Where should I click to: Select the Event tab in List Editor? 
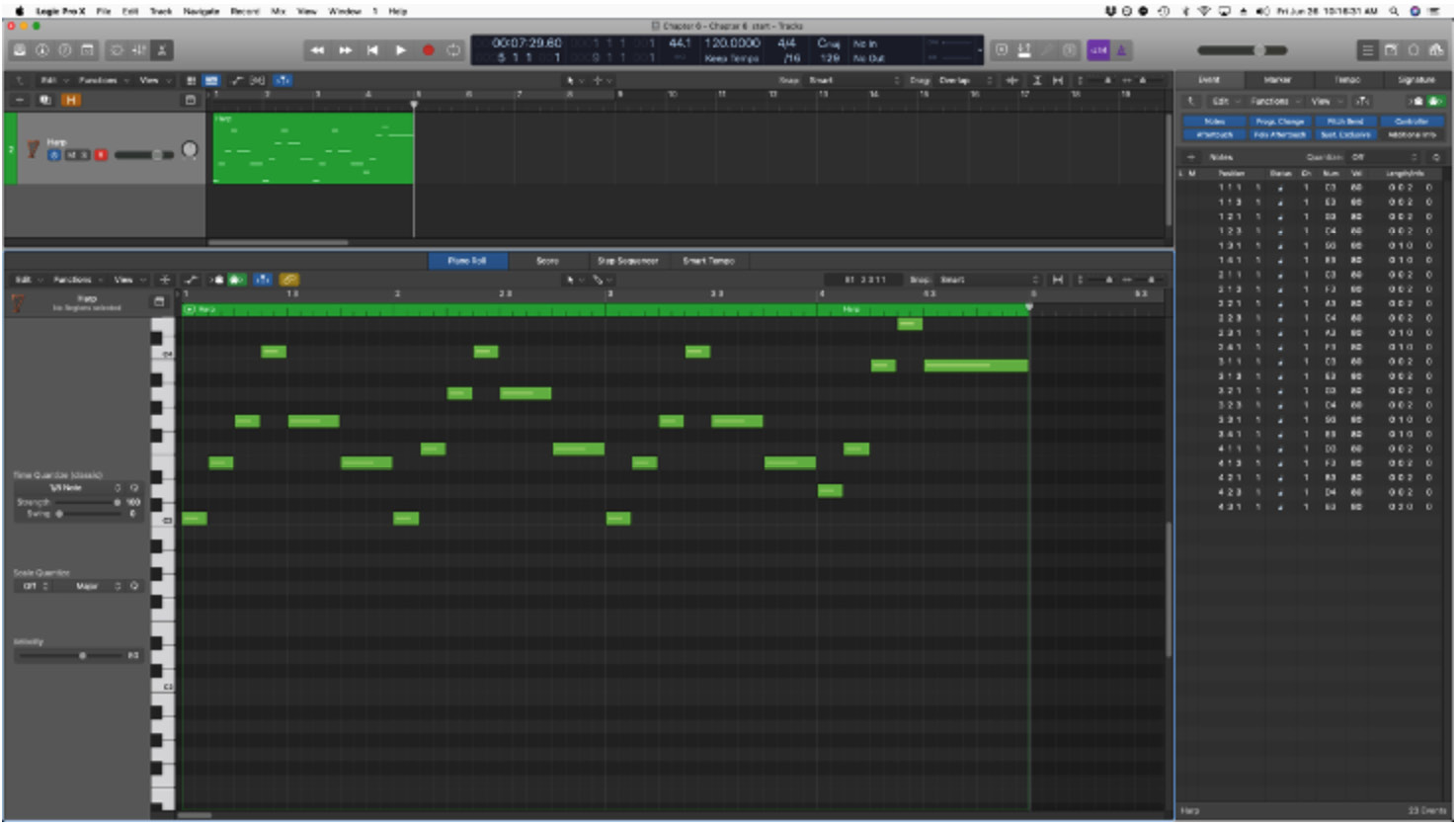point(1210,80)
